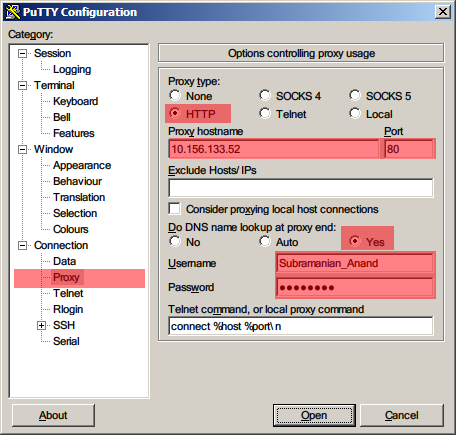Collapse the Terminal tree node
This screenshot has width=456, height=435.
(x=22, y=85)
